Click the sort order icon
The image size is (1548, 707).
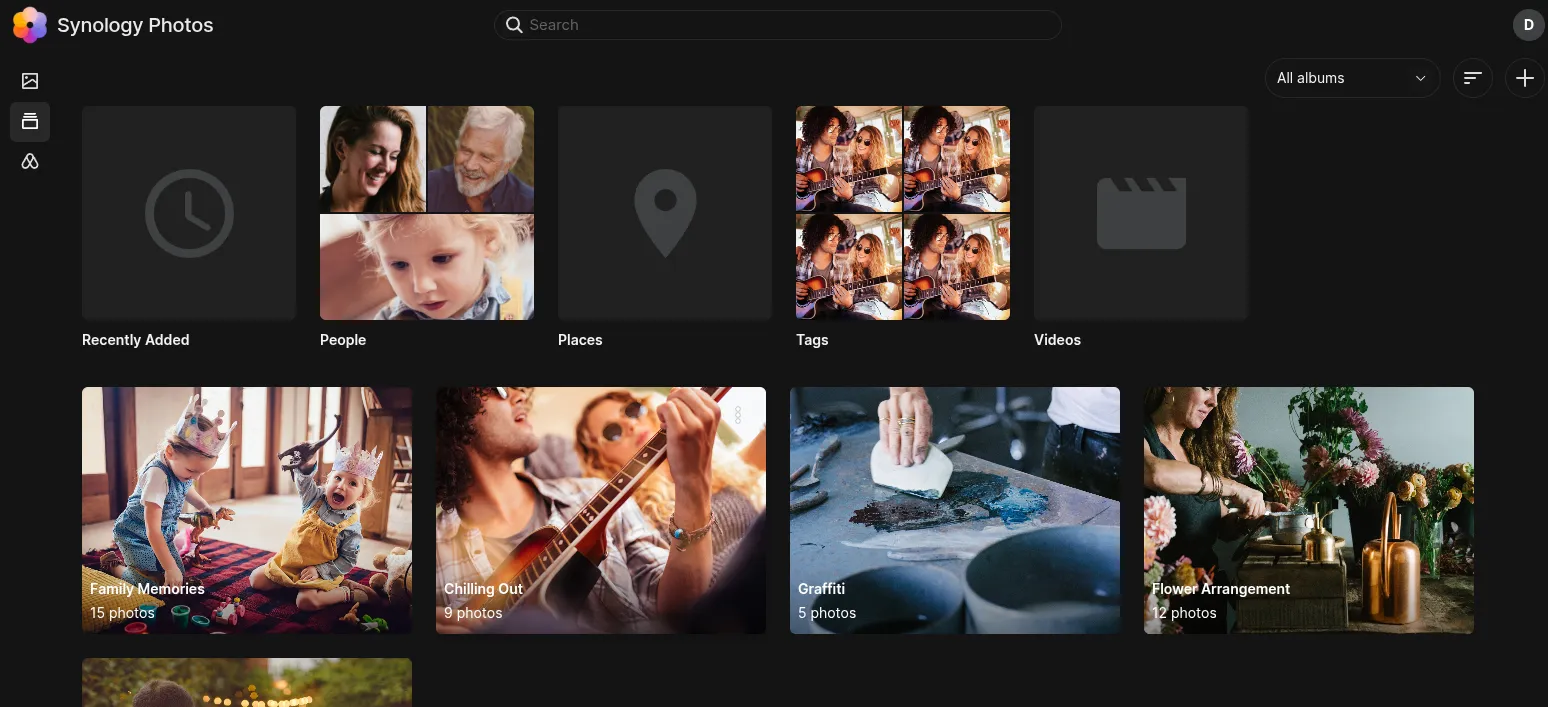[x=1472, y=78]
